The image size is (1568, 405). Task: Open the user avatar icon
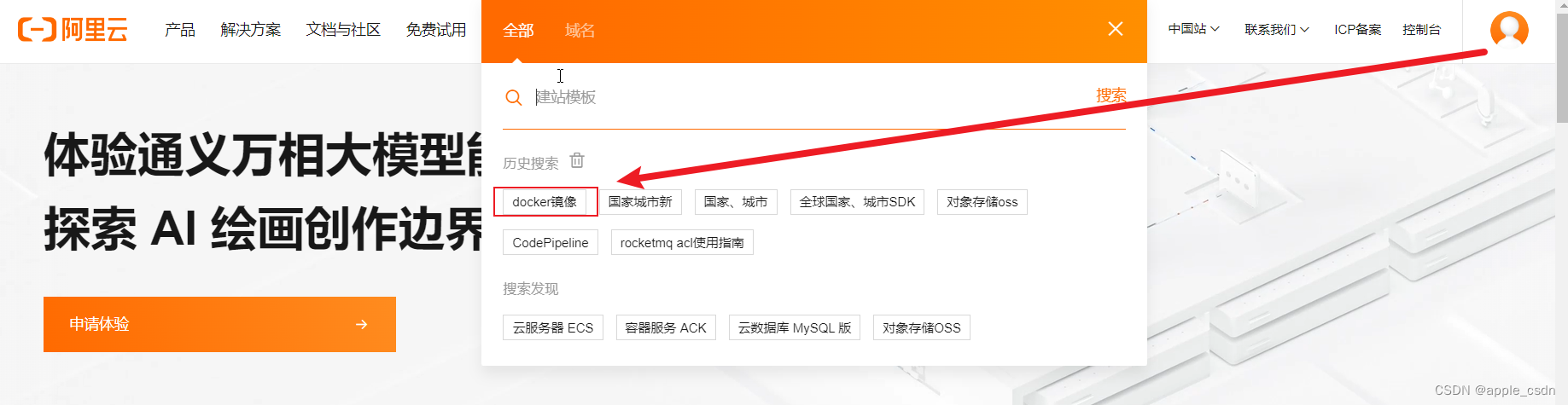[1509, 30]
